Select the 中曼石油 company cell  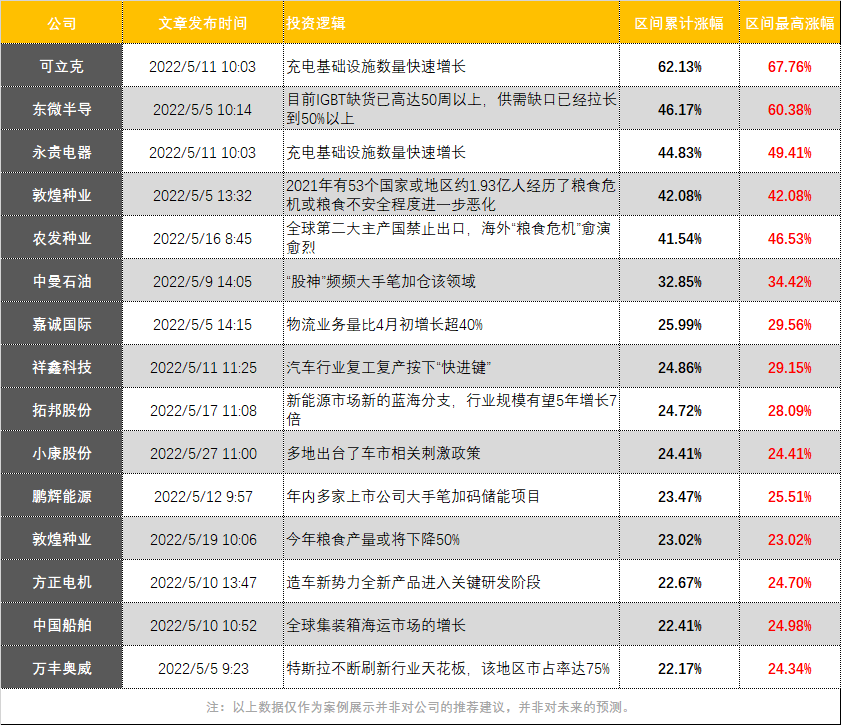pos(62,282)
